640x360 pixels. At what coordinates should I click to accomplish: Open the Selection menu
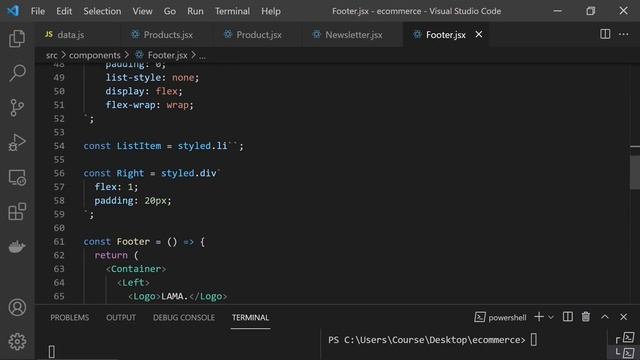(x=102, y=11)
